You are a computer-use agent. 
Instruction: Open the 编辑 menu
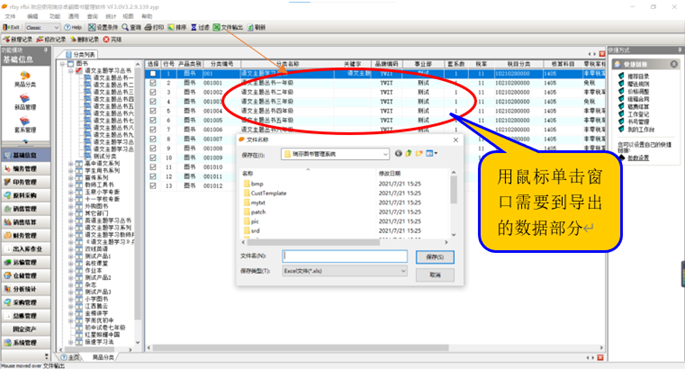click(x=33, y=16)
